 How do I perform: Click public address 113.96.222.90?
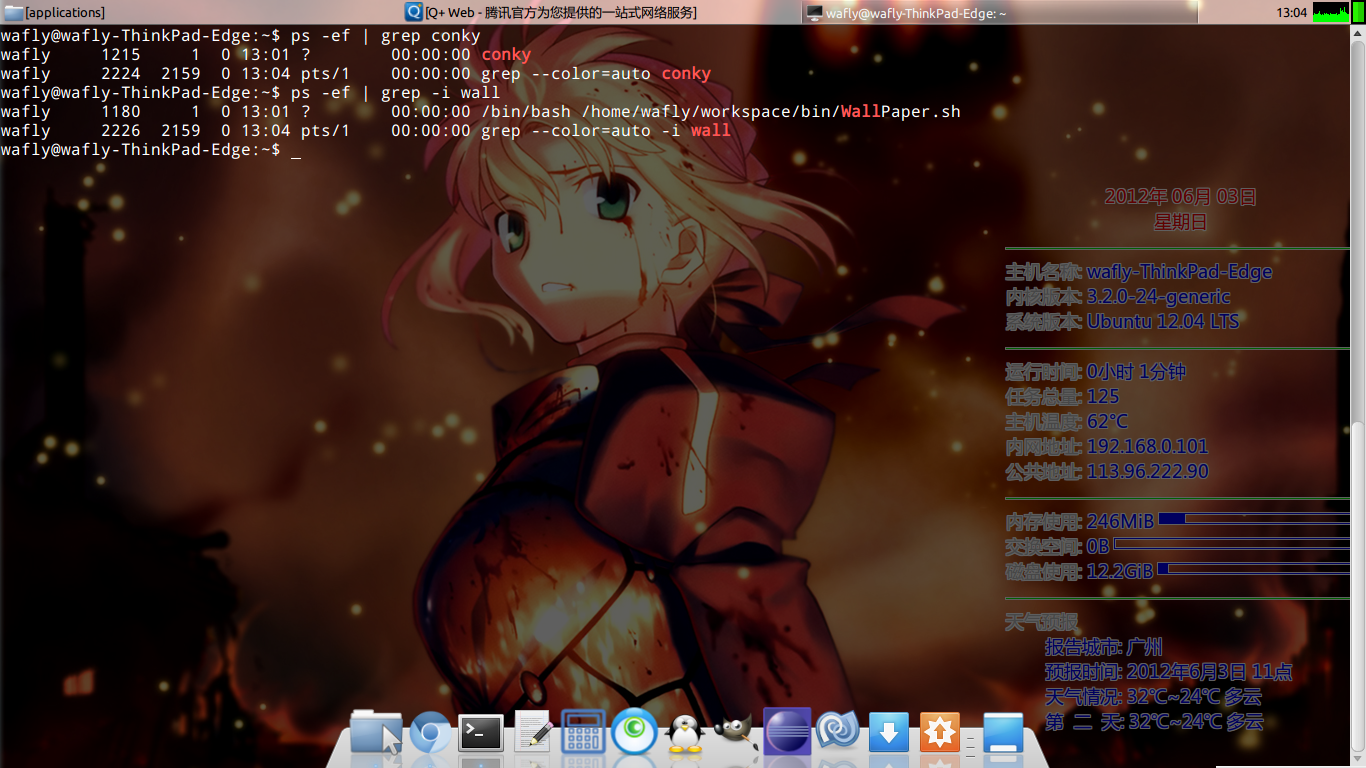tap(1148, 472)
